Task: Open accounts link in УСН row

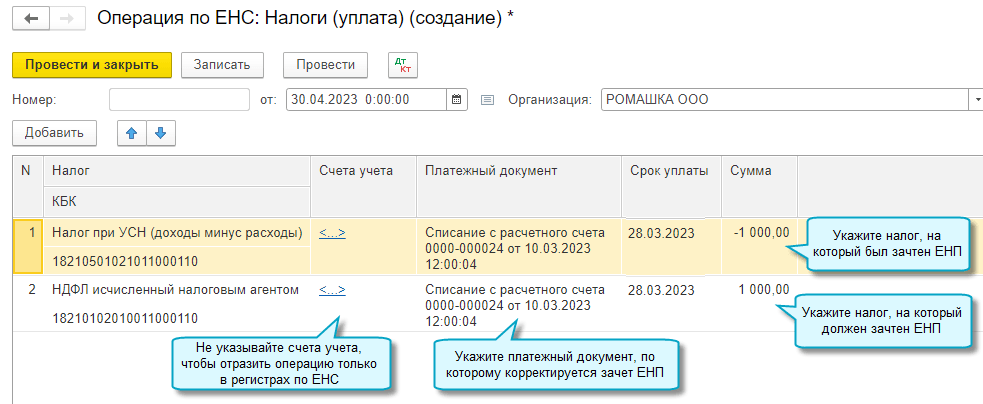Action: click(332, 233)
